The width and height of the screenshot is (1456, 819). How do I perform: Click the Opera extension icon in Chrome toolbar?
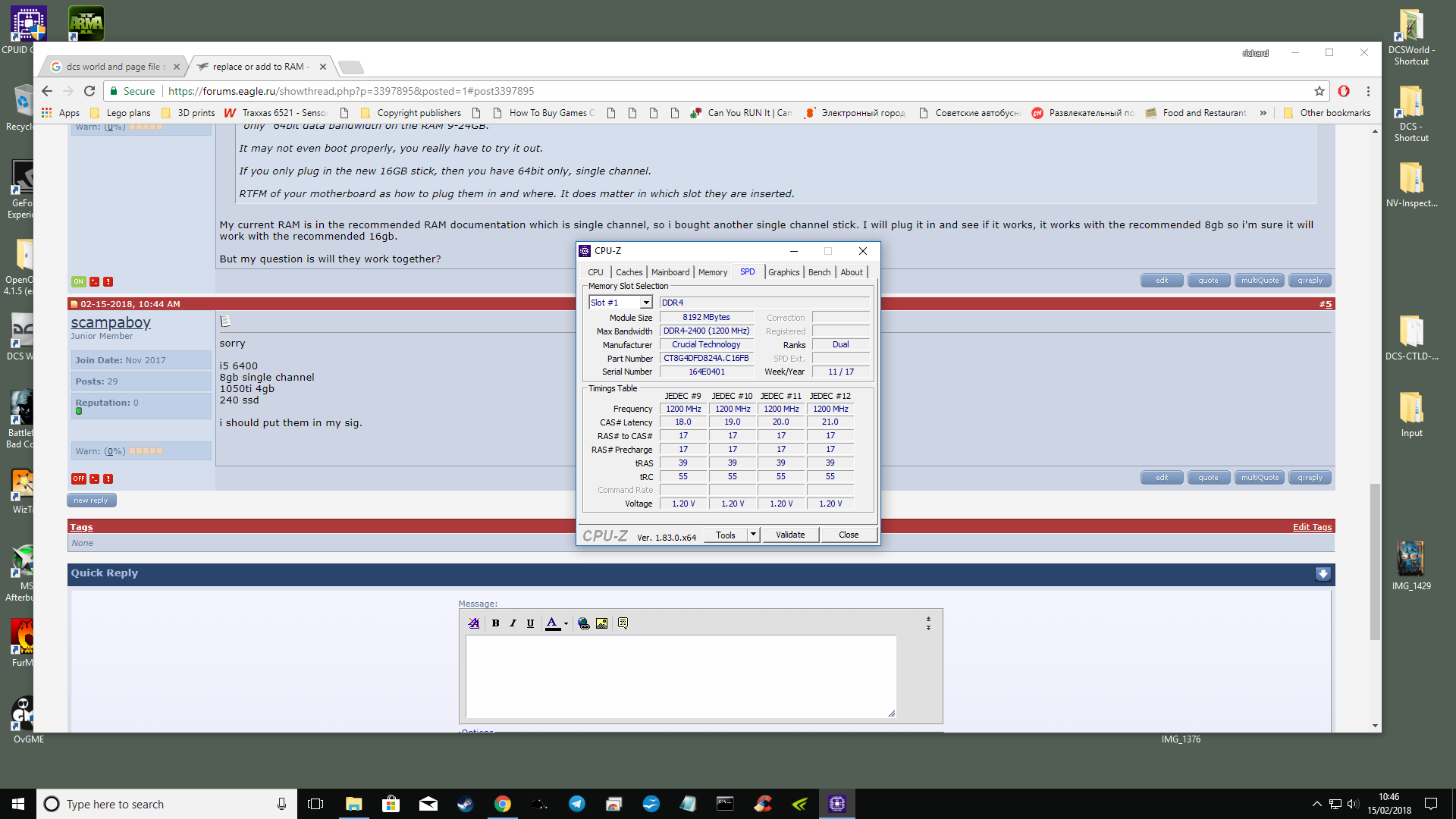[x=1344, y=91]
